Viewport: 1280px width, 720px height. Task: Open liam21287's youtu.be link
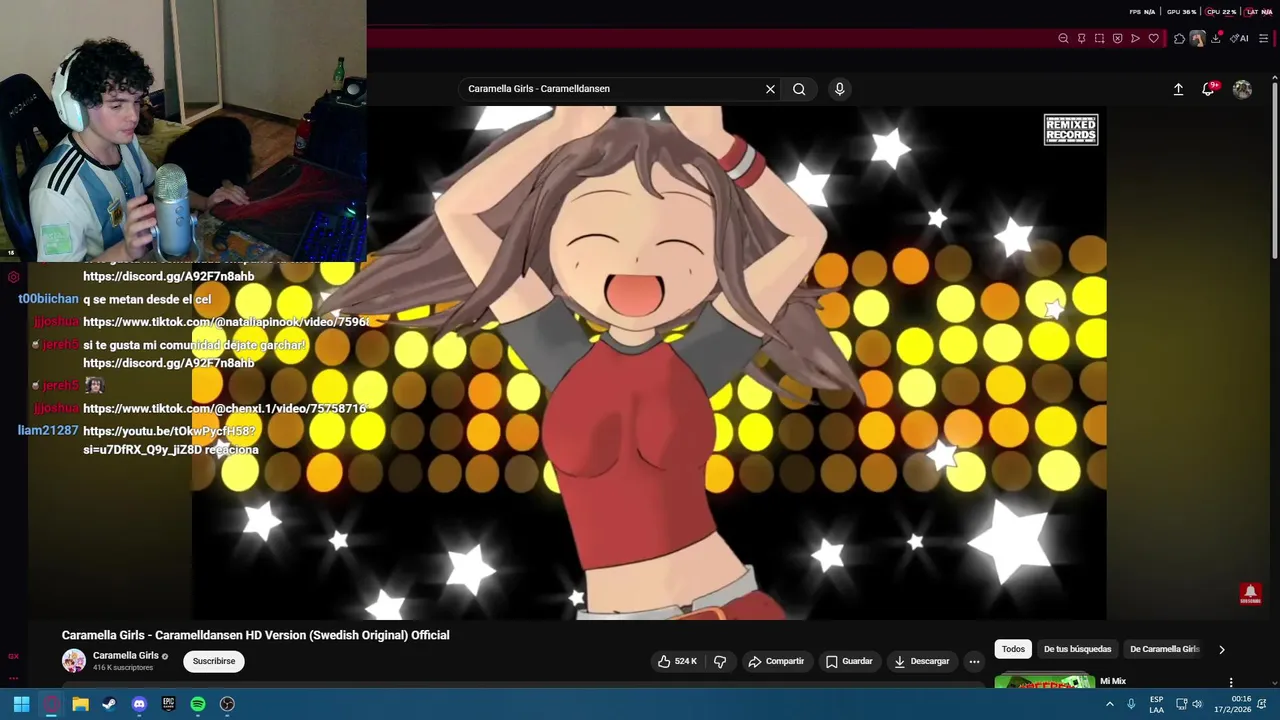click(x=170, y=441)
